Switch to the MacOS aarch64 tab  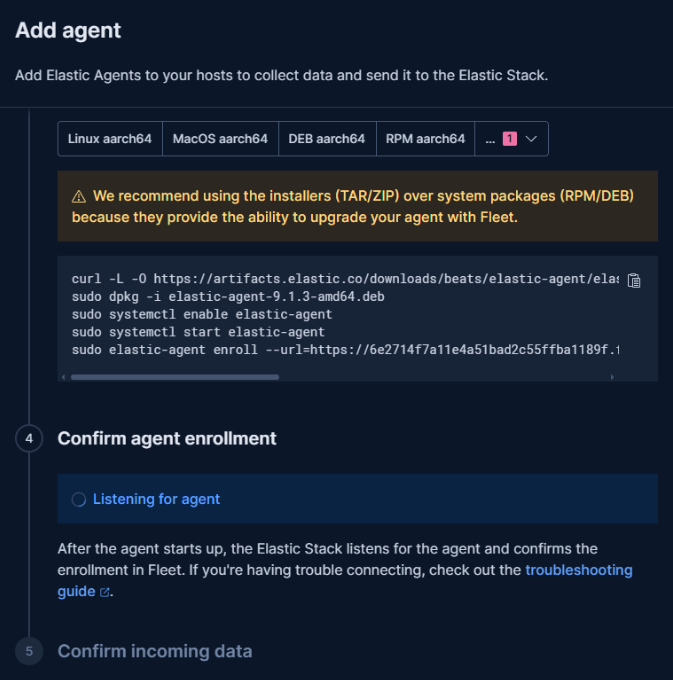tap(220, 139)
